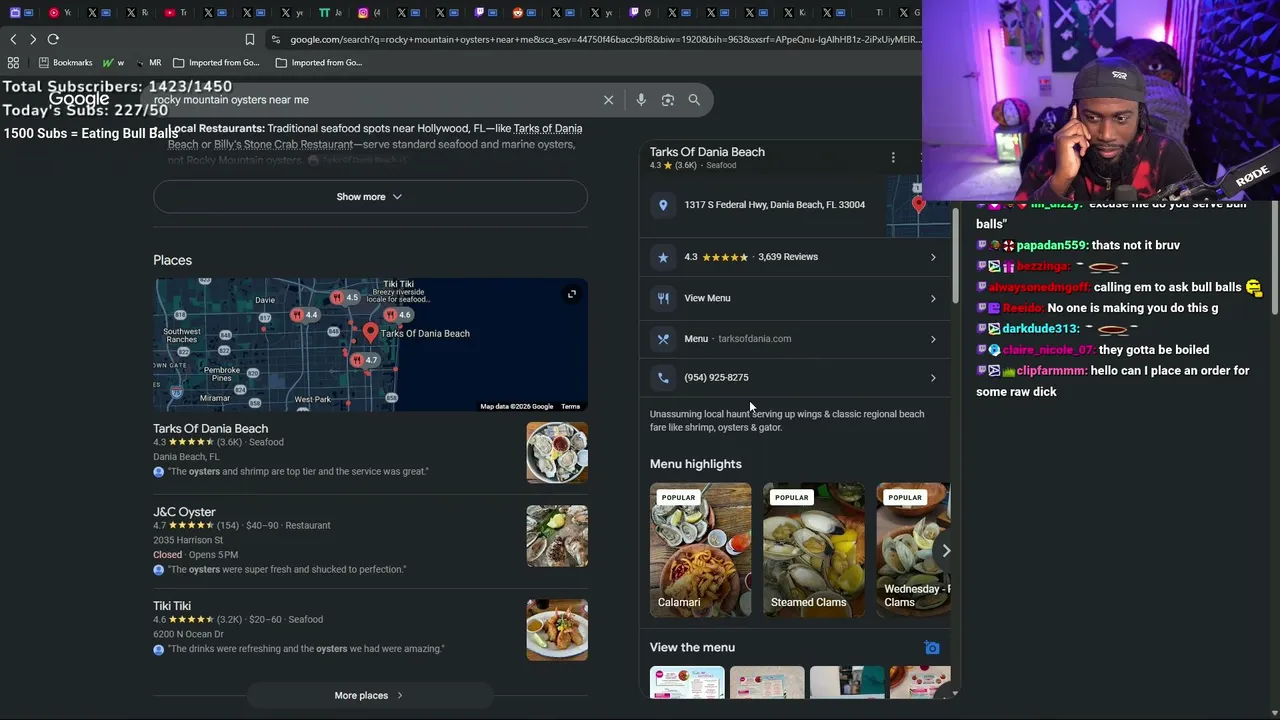Open the apps grid in the bookmarks bar
The height and width of the screenshot is (720, 1280).
click(x=13, y=62)
